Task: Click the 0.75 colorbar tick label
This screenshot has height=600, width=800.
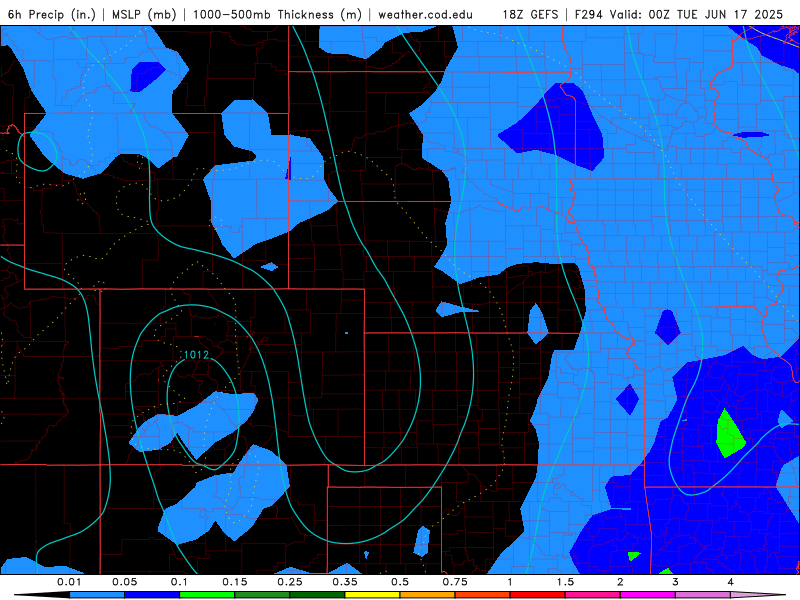Action: (x=455, y=582)
